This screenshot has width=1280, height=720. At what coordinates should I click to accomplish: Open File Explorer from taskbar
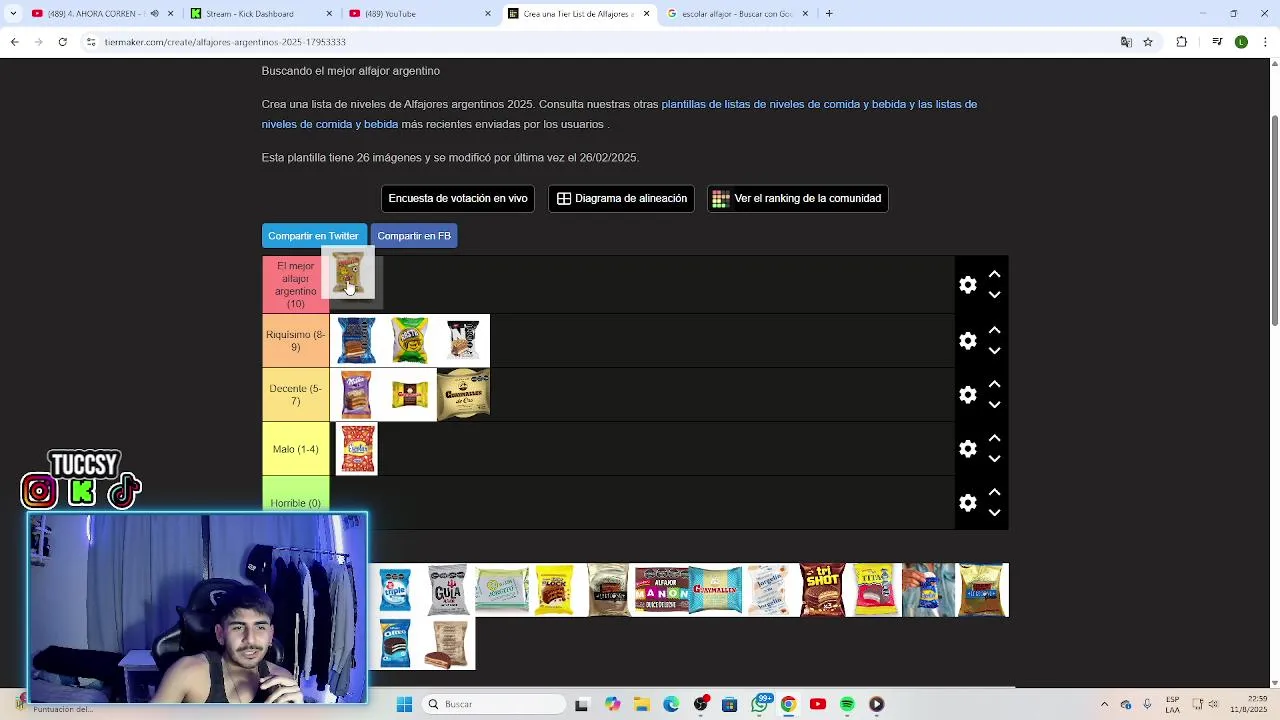[641, 704]
